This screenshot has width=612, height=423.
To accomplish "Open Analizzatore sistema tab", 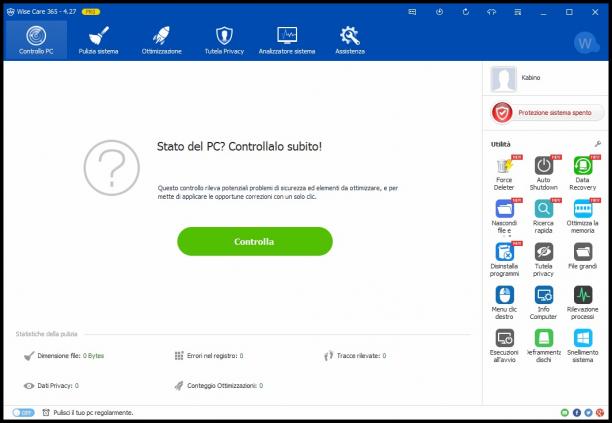I will tap(287, 40).
